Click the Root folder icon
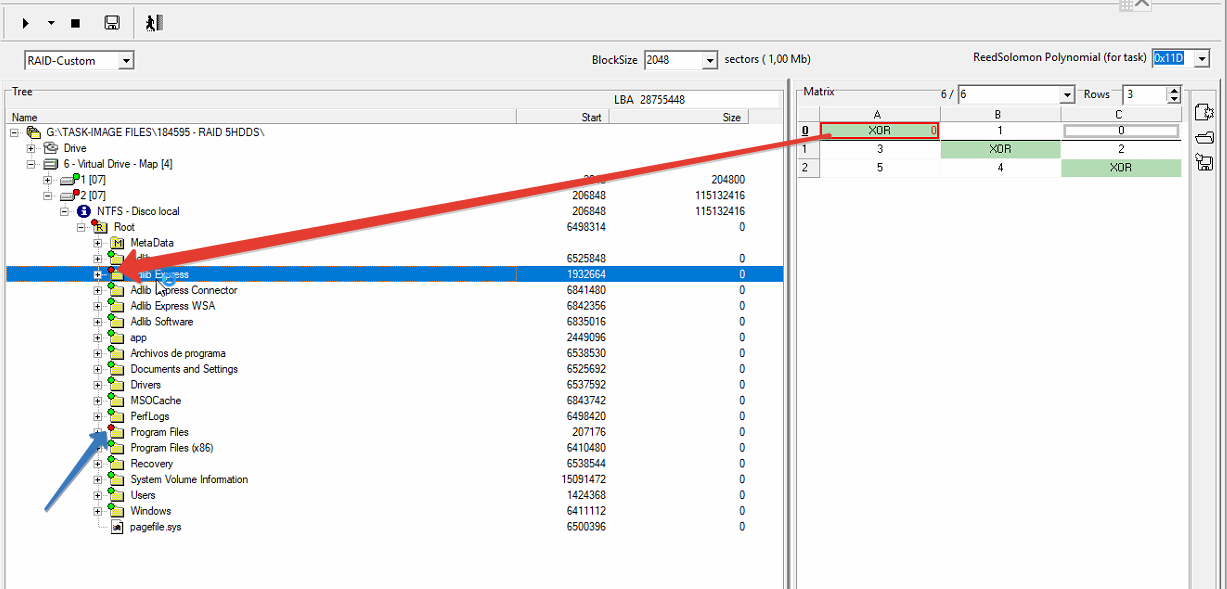The image size is (1227, 589). coord(101,227)
